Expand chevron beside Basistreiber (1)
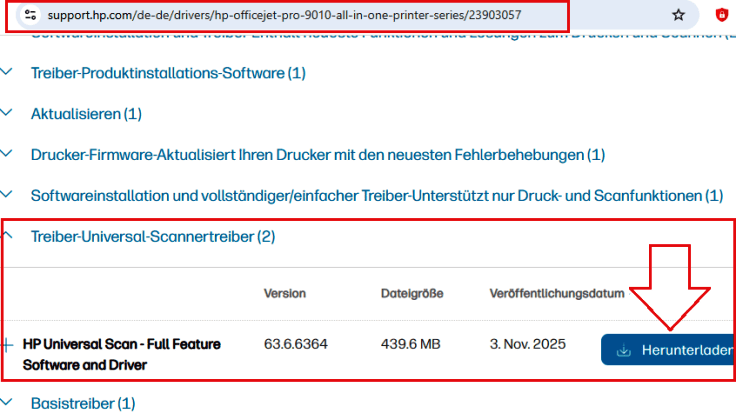Viewport: 736px width, 413px height. click(7, 402)
